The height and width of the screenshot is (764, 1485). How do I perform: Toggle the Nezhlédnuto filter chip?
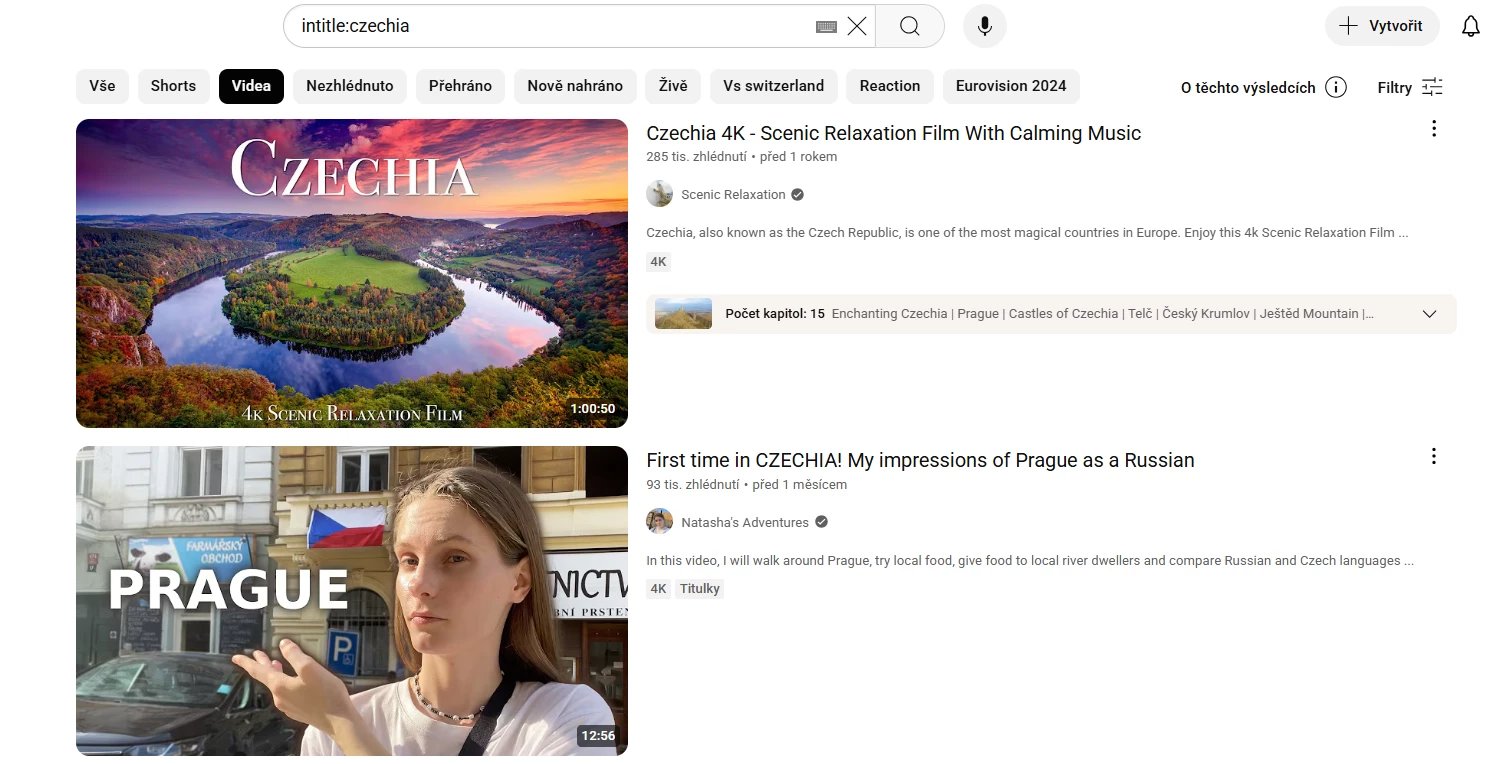click(x=350, y=86)
